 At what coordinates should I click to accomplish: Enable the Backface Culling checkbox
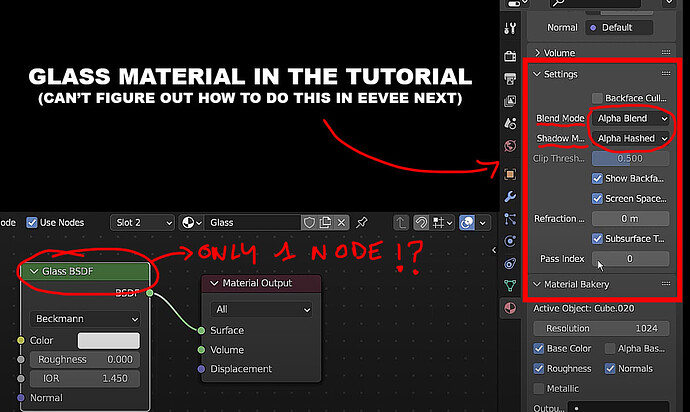(x=597, y=98)
